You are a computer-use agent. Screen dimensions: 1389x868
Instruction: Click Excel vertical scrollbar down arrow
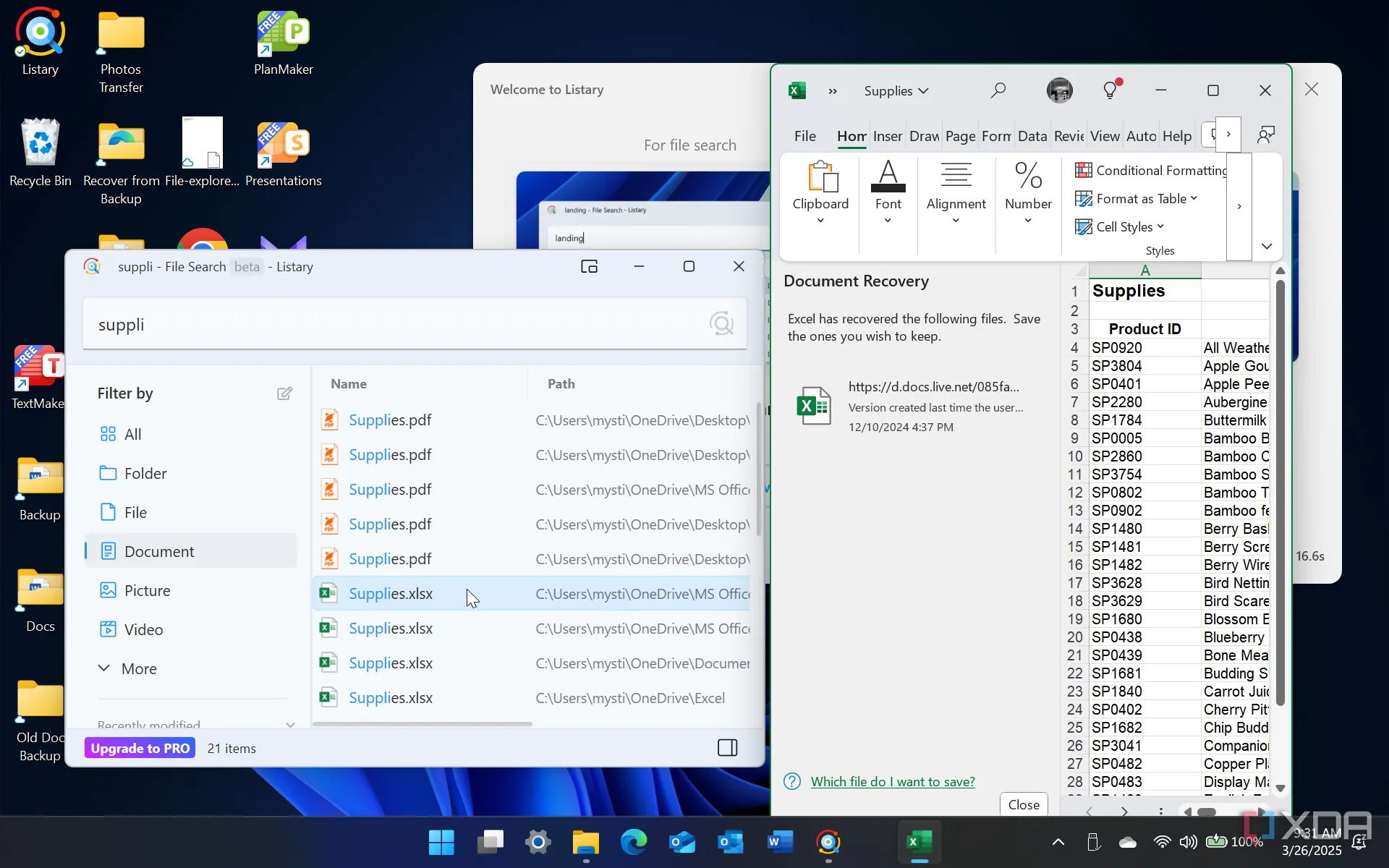pos(1280,788)
